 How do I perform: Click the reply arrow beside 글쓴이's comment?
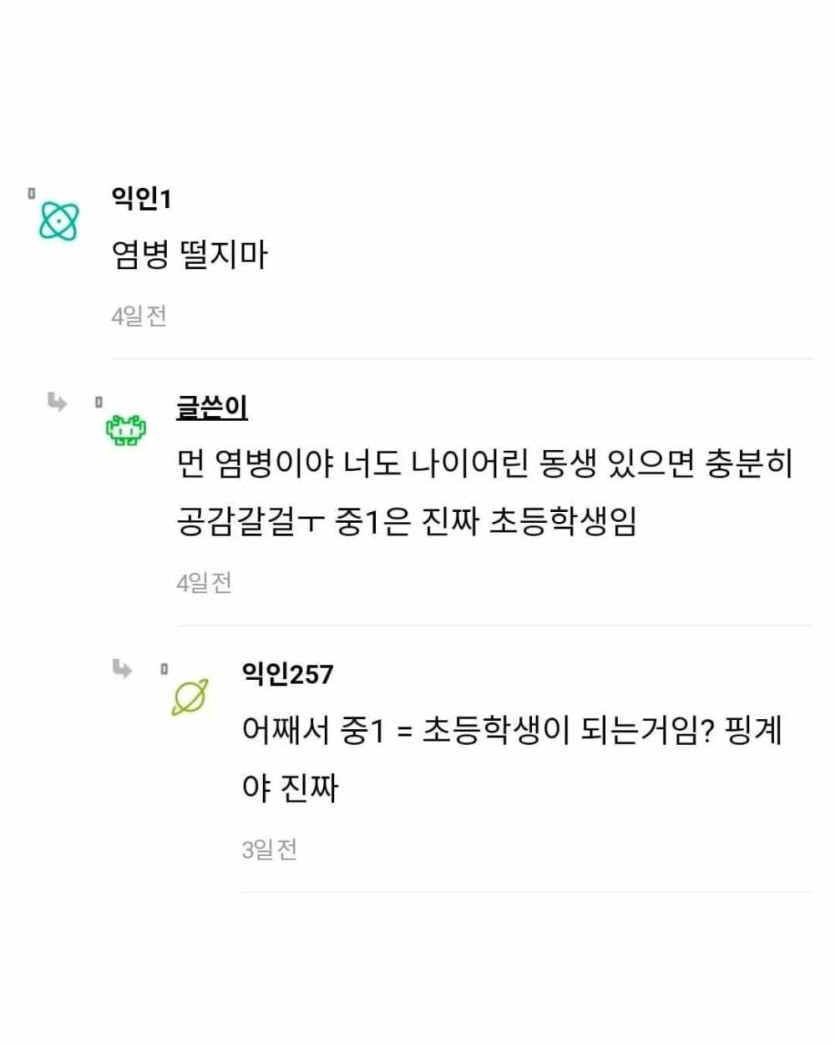57,402
